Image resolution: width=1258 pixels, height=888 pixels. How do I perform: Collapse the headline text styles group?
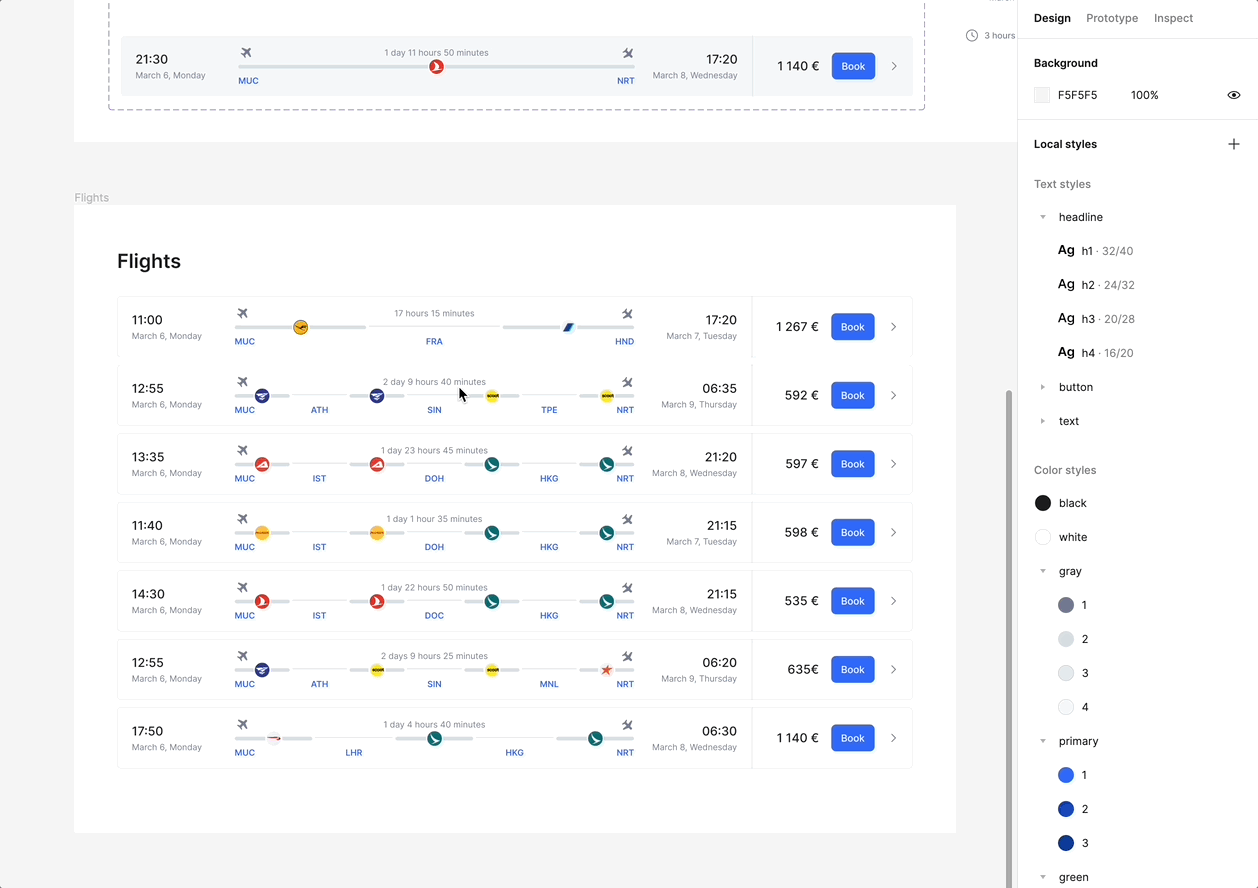point(1043,217)
